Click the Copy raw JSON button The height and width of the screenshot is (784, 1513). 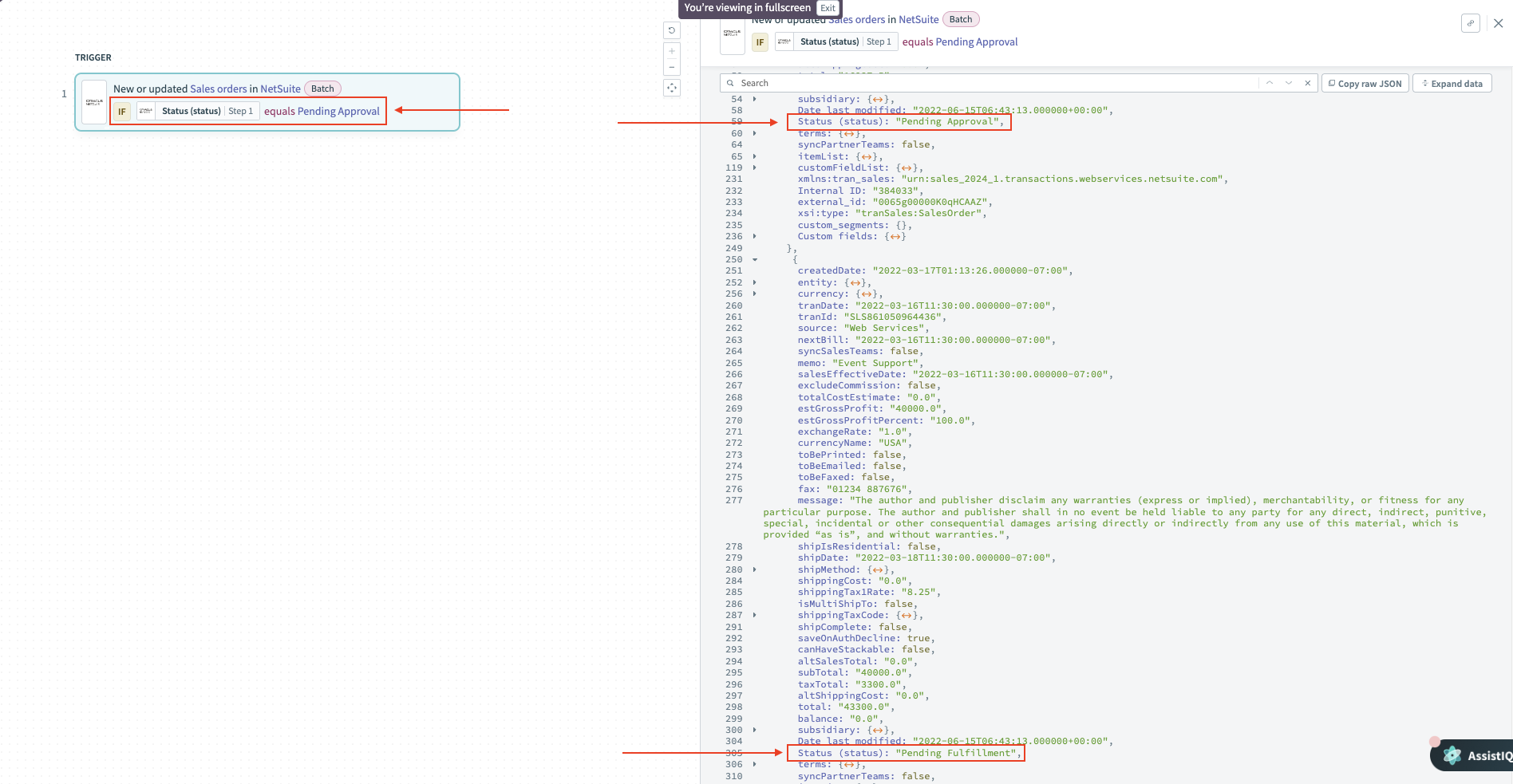[1365, 84]
